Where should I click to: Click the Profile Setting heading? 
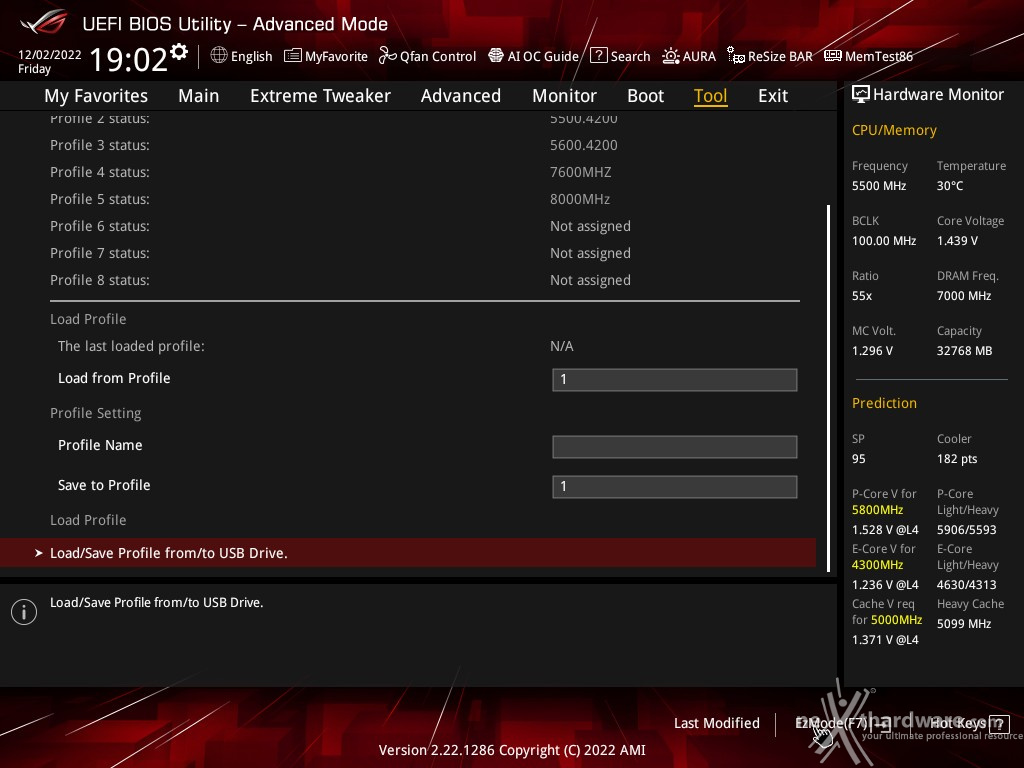(95, 413)
